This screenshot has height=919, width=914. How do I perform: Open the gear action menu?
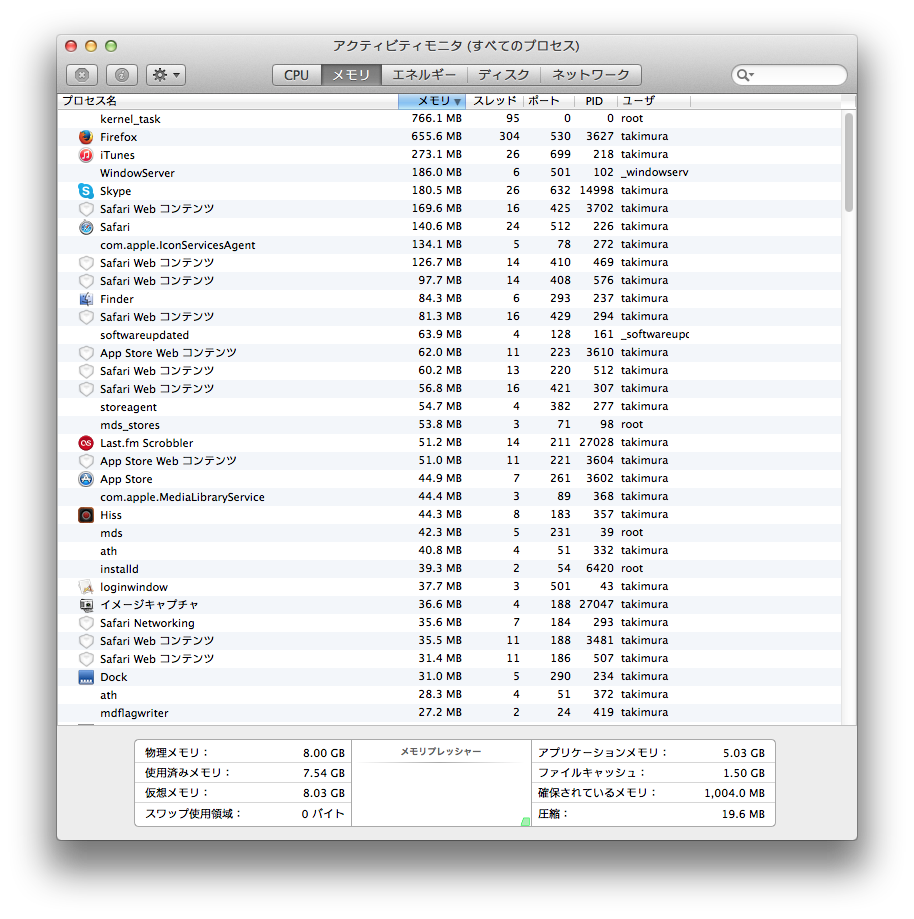tap(166, 75)
